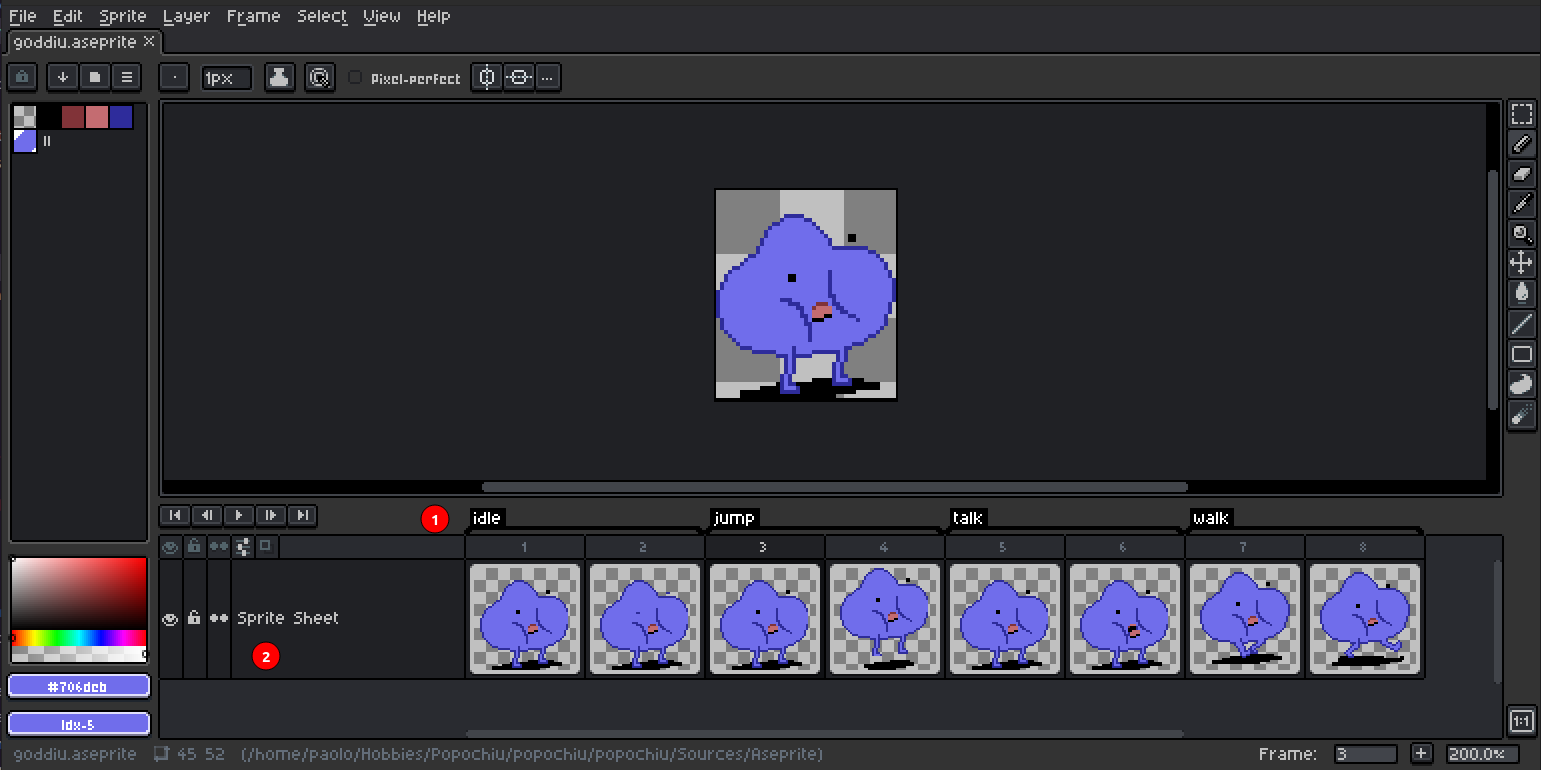Select the Sprite Sheet layer name
Screen dimensions: 1541x770
click(288, 618)
